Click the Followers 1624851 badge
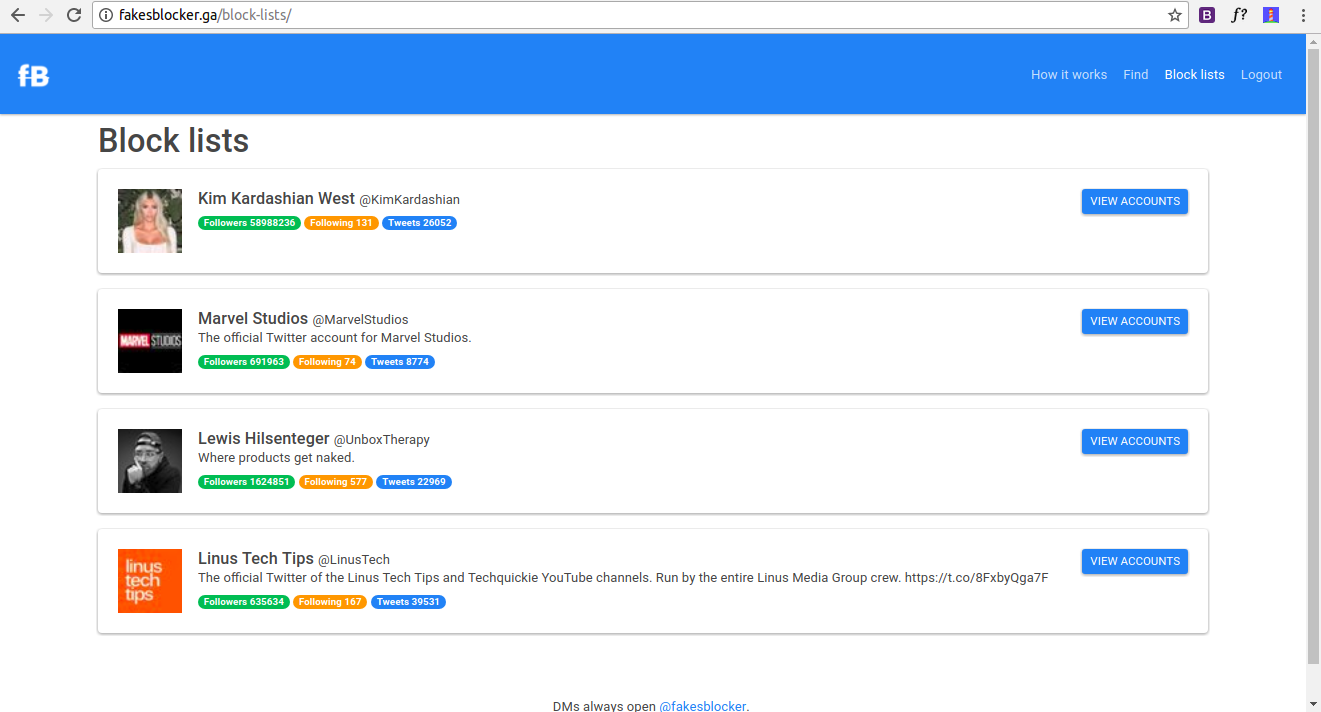The height and width of the screenshot is (712, 1321). [246, 482]
